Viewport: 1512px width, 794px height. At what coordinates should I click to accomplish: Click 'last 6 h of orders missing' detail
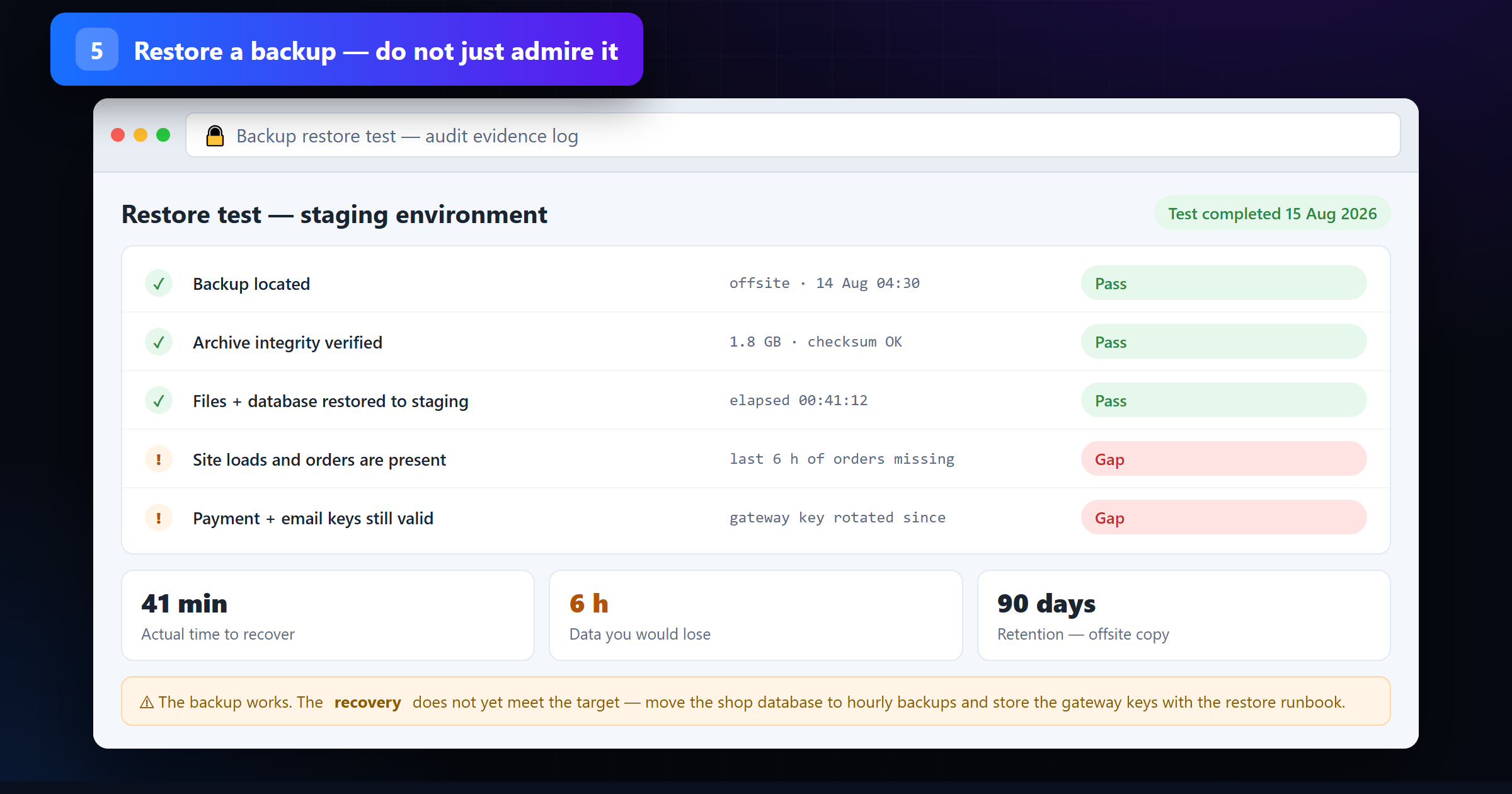tap(842, 459)
